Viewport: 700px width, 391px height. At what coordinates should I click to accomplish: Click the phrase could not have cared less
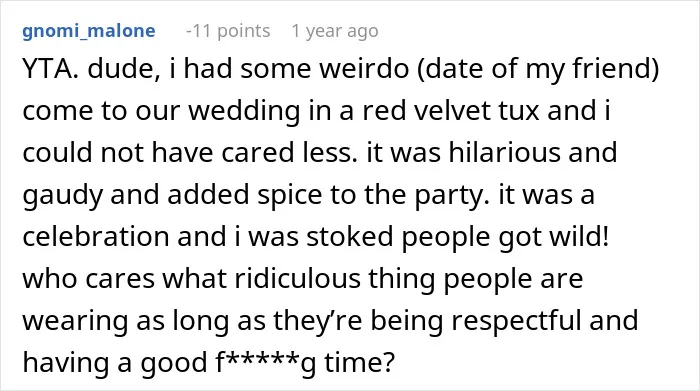coord(190,152)
